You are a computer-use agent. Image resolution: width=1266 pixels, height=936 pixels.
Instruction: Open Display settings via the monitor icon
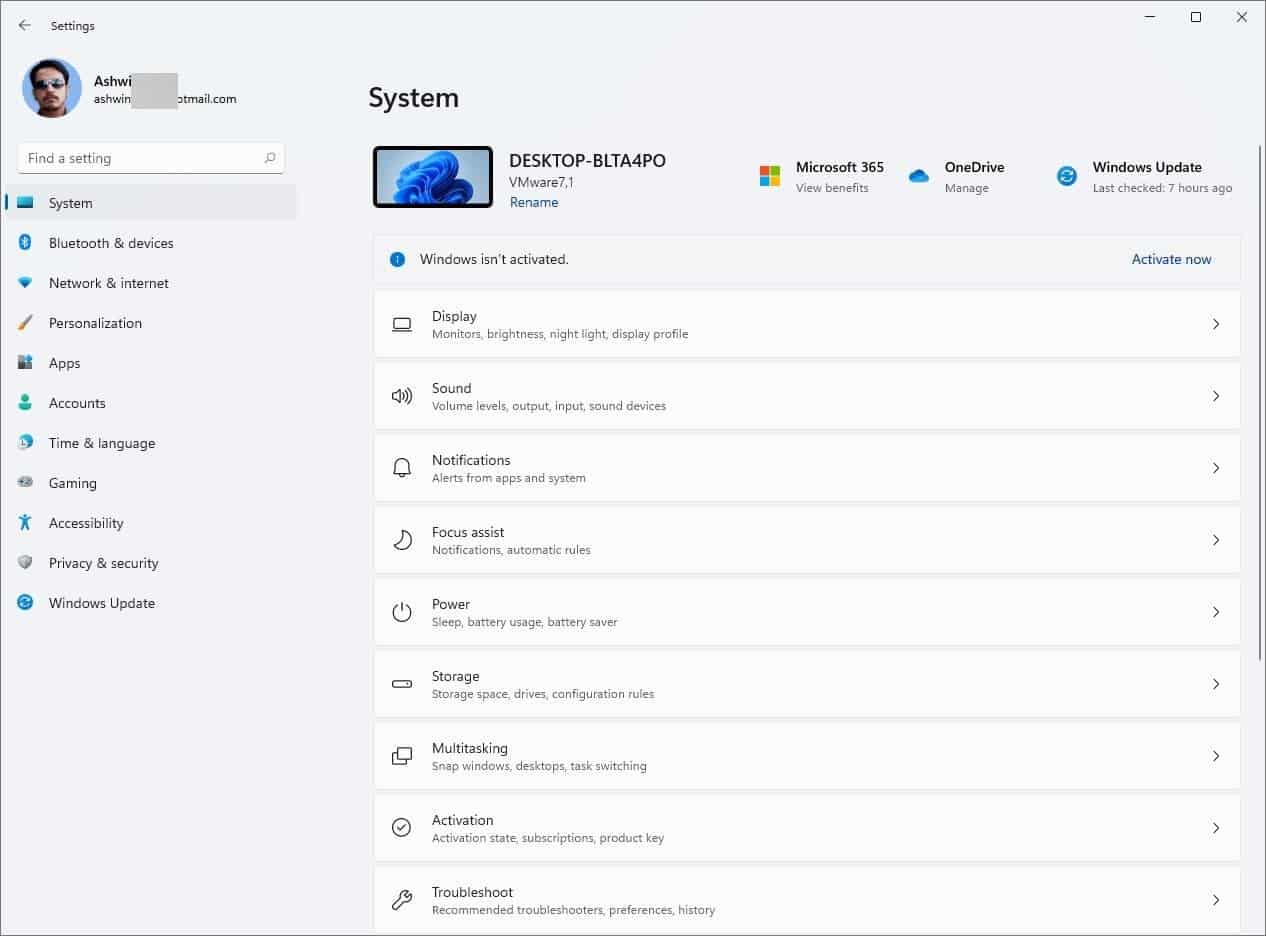click(401, 324)
